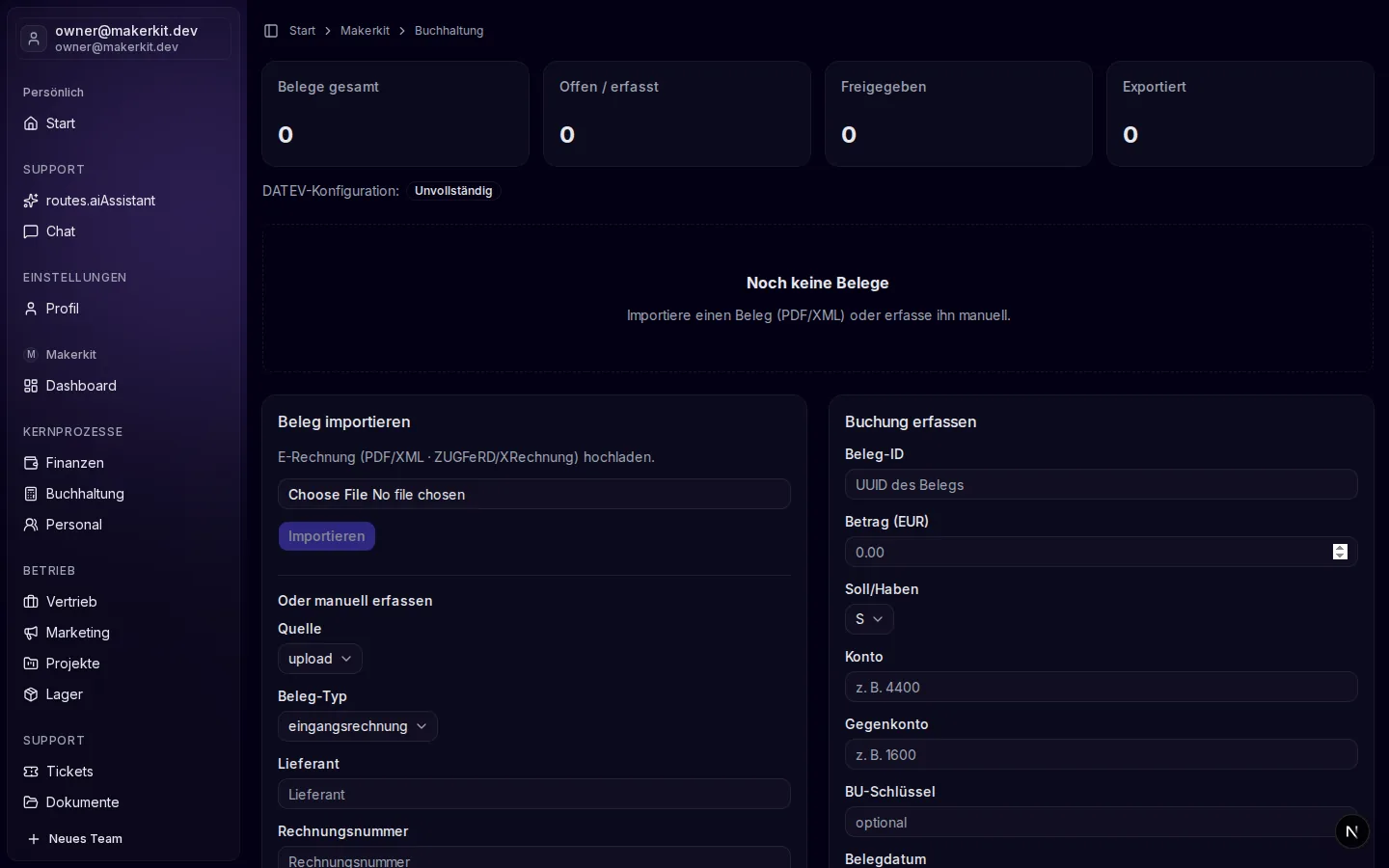Click the Lieferant input field
Screen dimensions: 1389x868
(534, 794)
